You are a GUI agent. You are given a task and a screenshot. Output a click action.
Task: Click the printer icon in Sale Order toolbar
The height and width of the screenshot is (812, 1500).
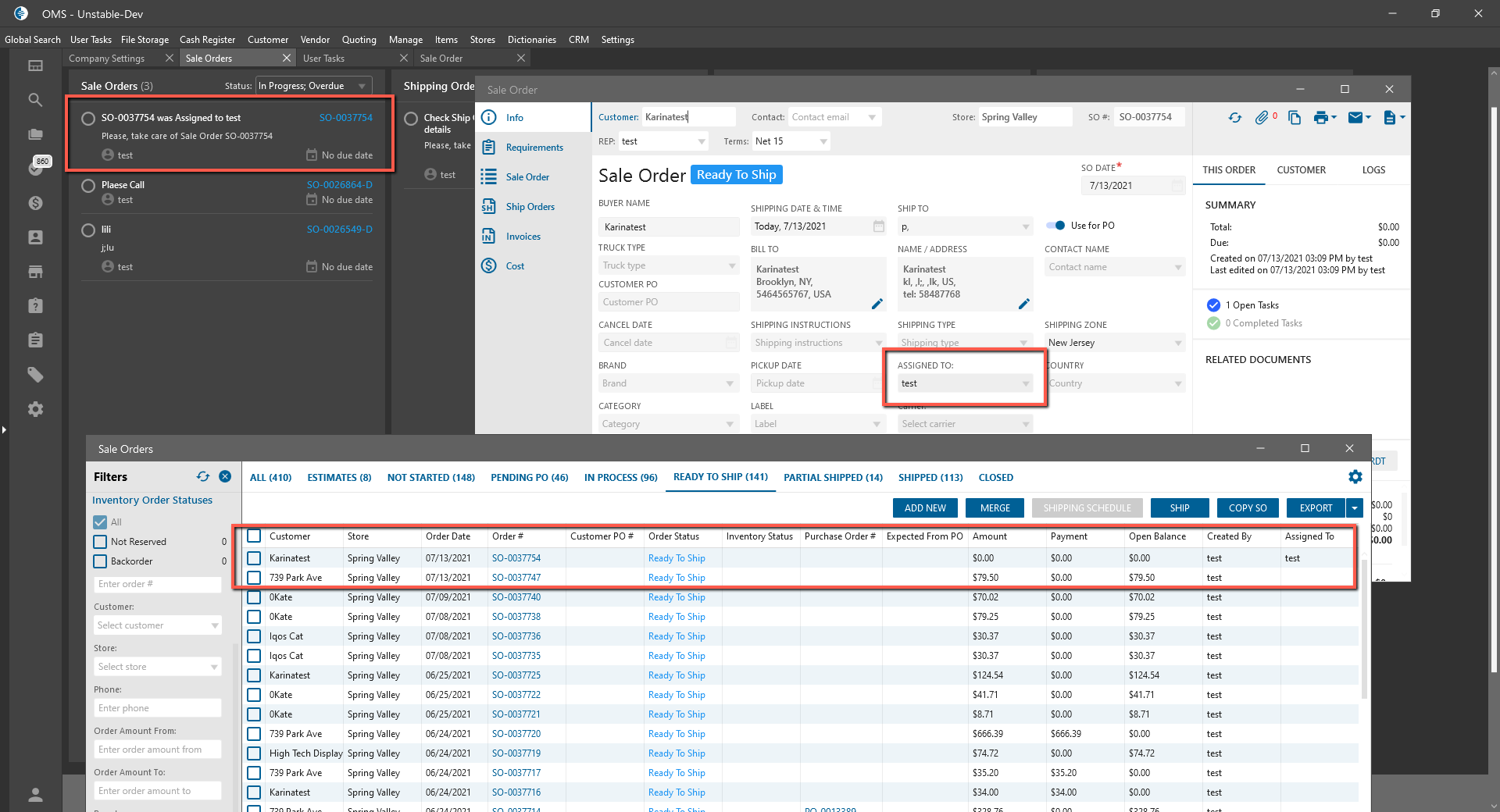(1321, 118)
